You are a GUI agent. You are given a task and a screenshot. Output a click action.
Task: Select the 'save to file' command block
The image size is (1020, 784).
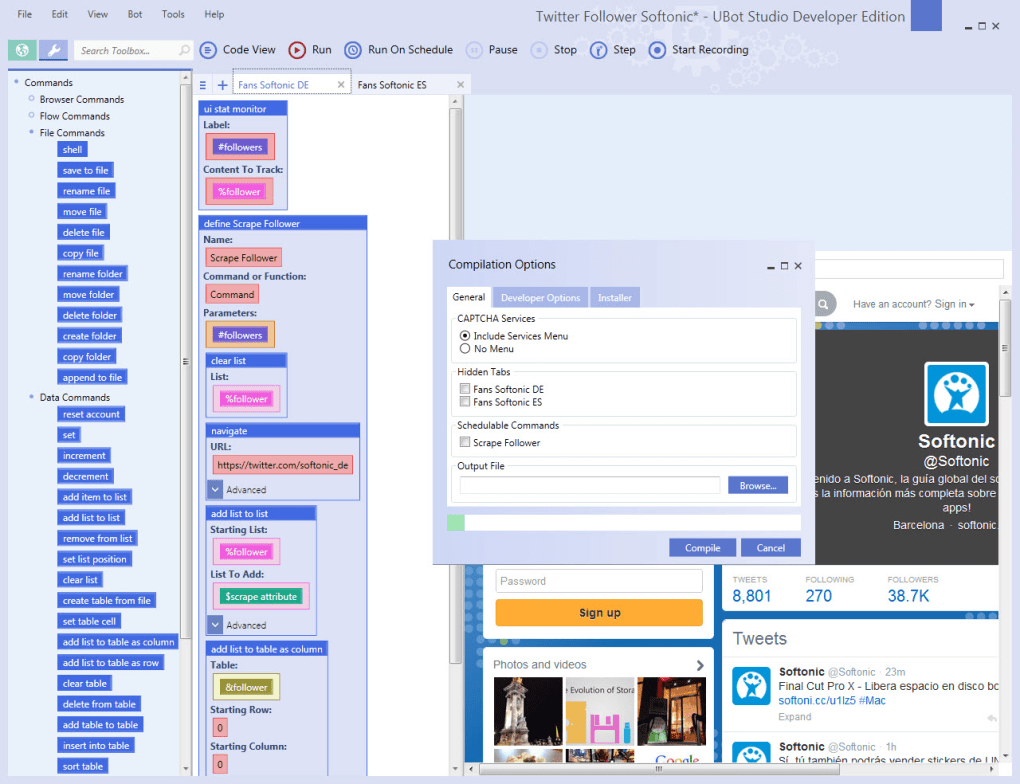[x=85, y=170]
